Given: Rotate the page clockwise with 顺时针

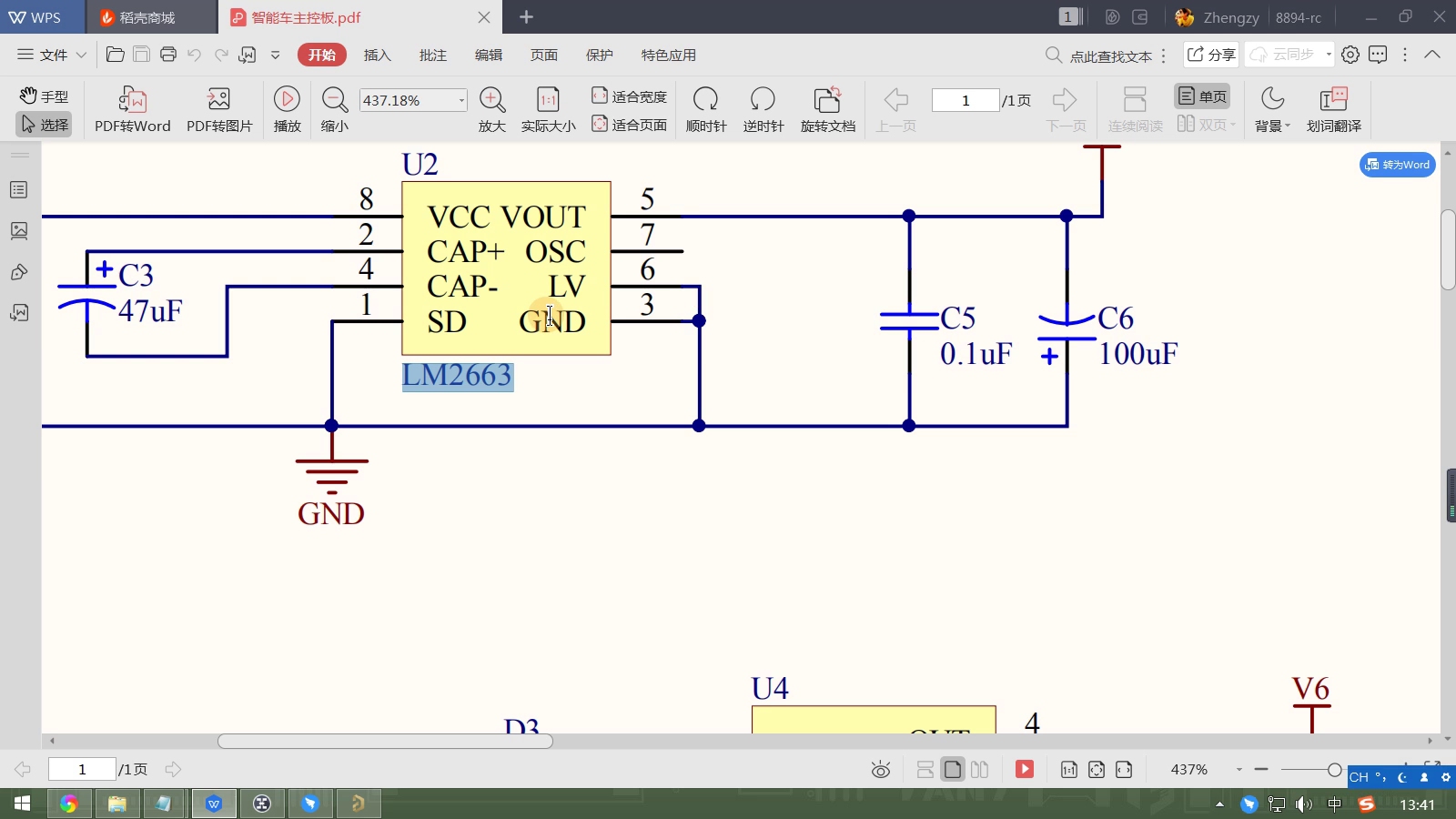Looking at the screenshot, I should pyautogui.click(x=706, y=107).
